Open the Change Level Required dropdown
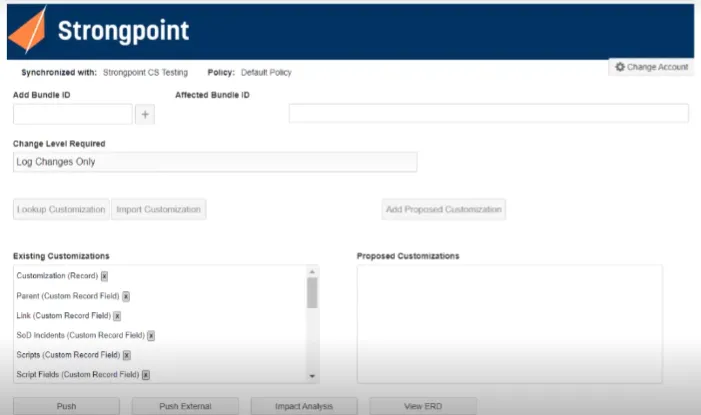The image size is (701, 415). tap(215, 162)
